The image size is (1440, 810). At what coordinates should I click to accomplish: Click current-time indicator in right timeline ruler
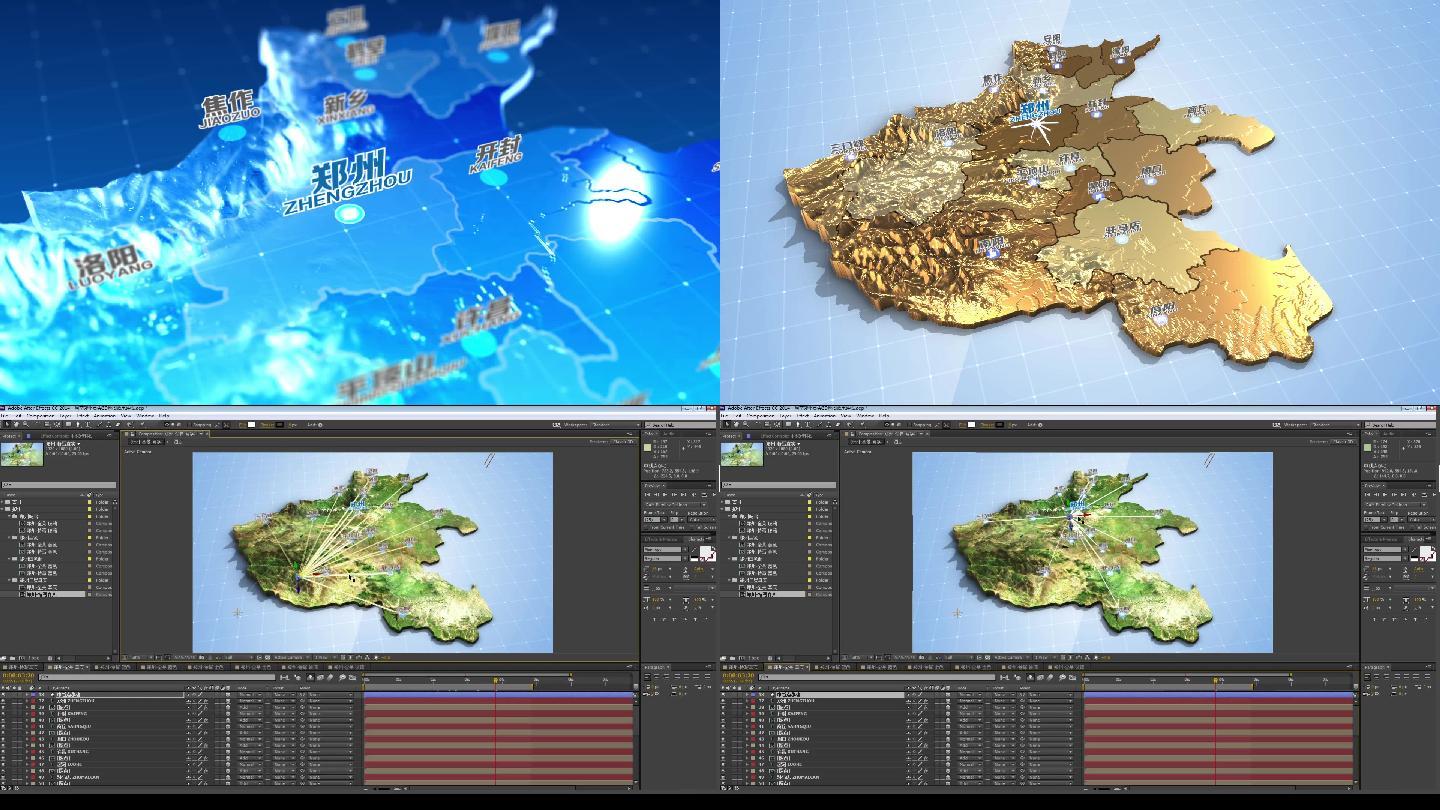point(1215,680)
